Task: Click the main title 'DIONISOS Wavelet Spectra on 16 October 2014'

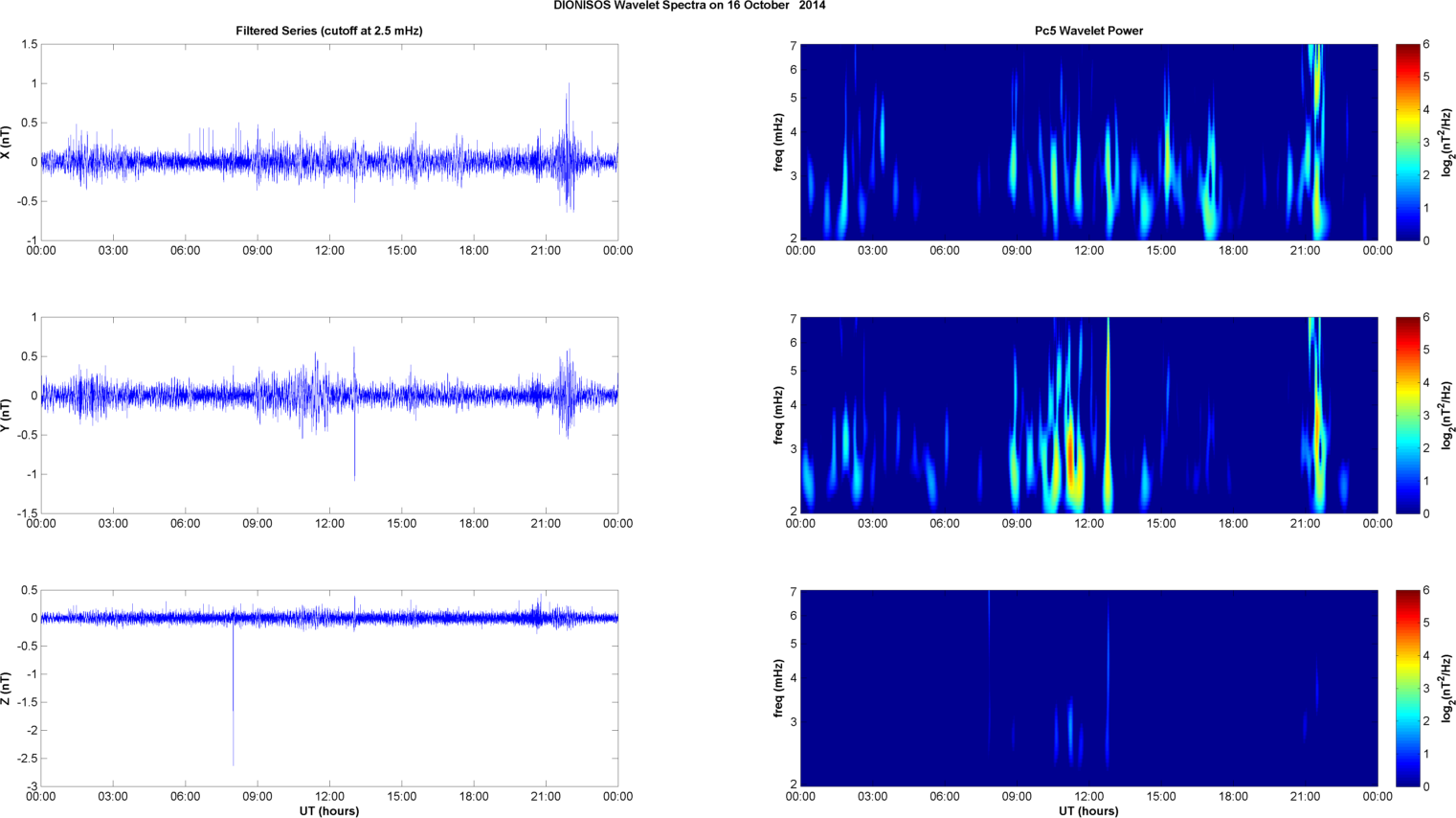Action: point(689,6)
